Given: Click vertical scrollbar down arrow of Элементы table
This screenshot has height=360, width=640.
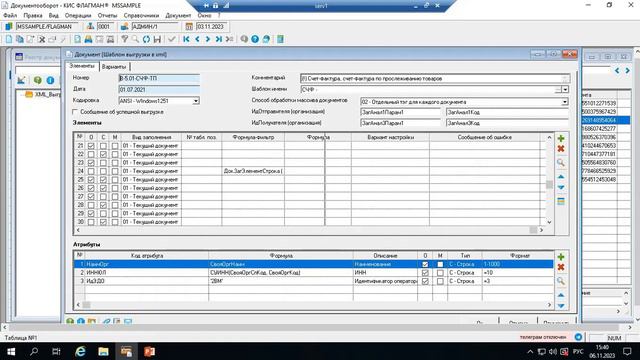Looking at the screenshot, I should coord(549,222).
